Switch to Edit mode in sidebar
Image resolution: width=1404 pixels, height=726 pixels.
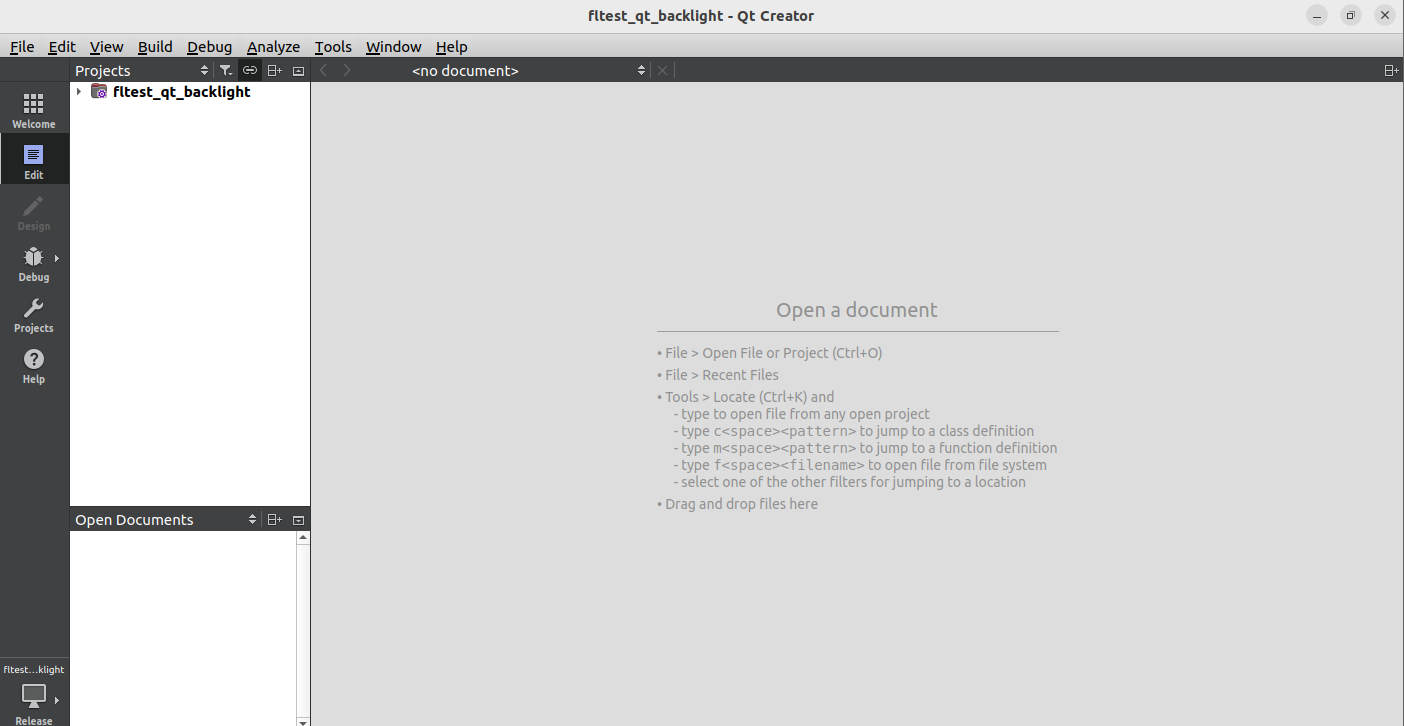pyautogui.click(x=34, y=161)
